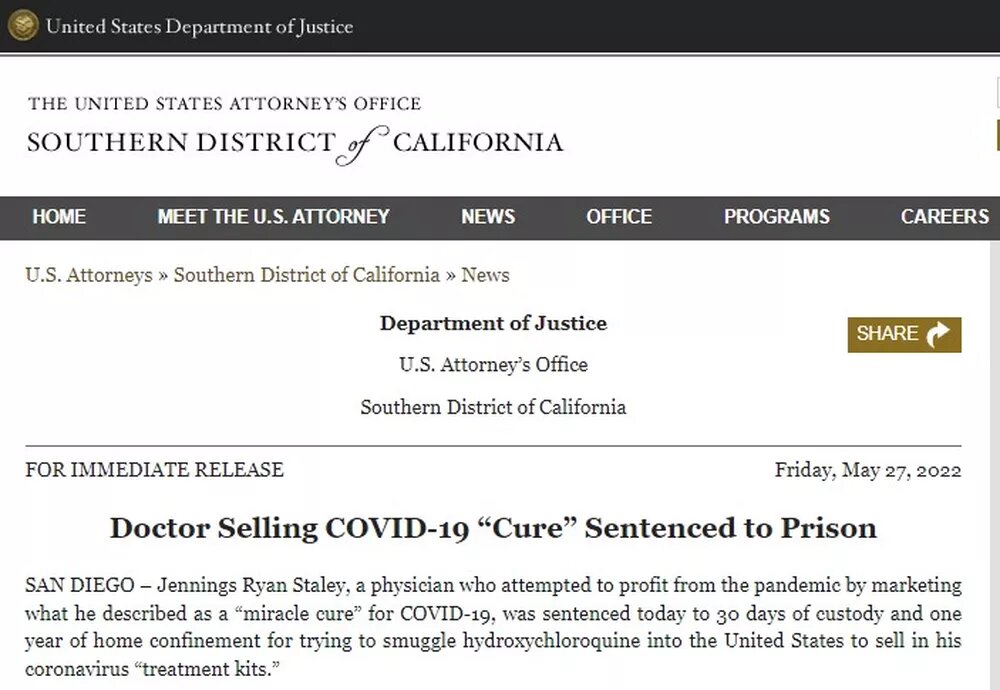Go to the HOME navigation item
1000x690 pixels.
pyautogui.click(x=59, y=216)
